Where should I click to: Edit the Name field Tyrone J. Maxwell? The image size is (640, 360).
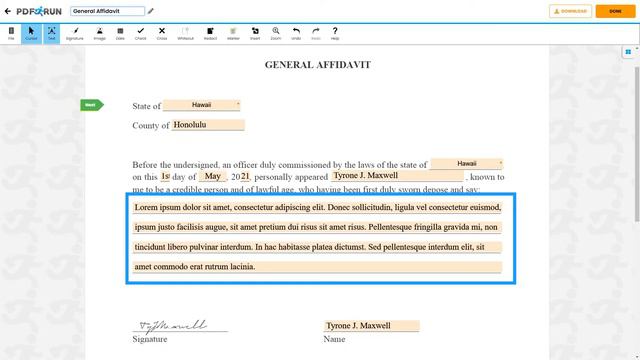coord(371,326)
